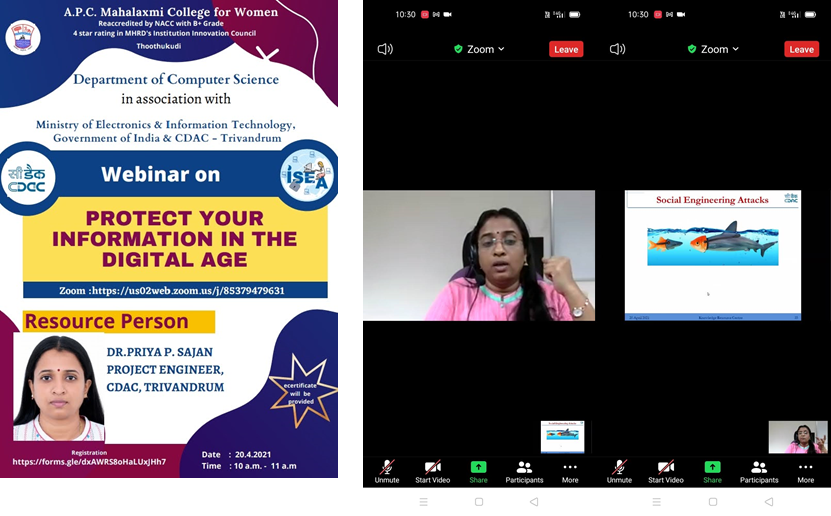Screen dimensions: 831x516
Task: Unmute microphone in left Zoom screen
Action: [x=387, y=471]
